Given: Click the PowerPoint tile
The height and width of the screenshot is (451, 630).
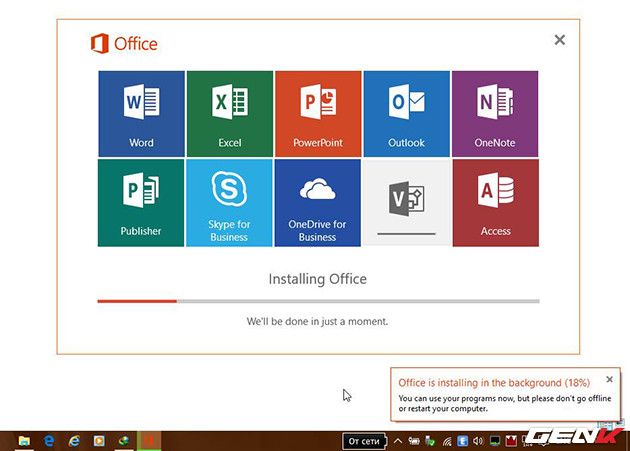Looking at the screenshot, I should pyautogui.click(x=318, y=114).
